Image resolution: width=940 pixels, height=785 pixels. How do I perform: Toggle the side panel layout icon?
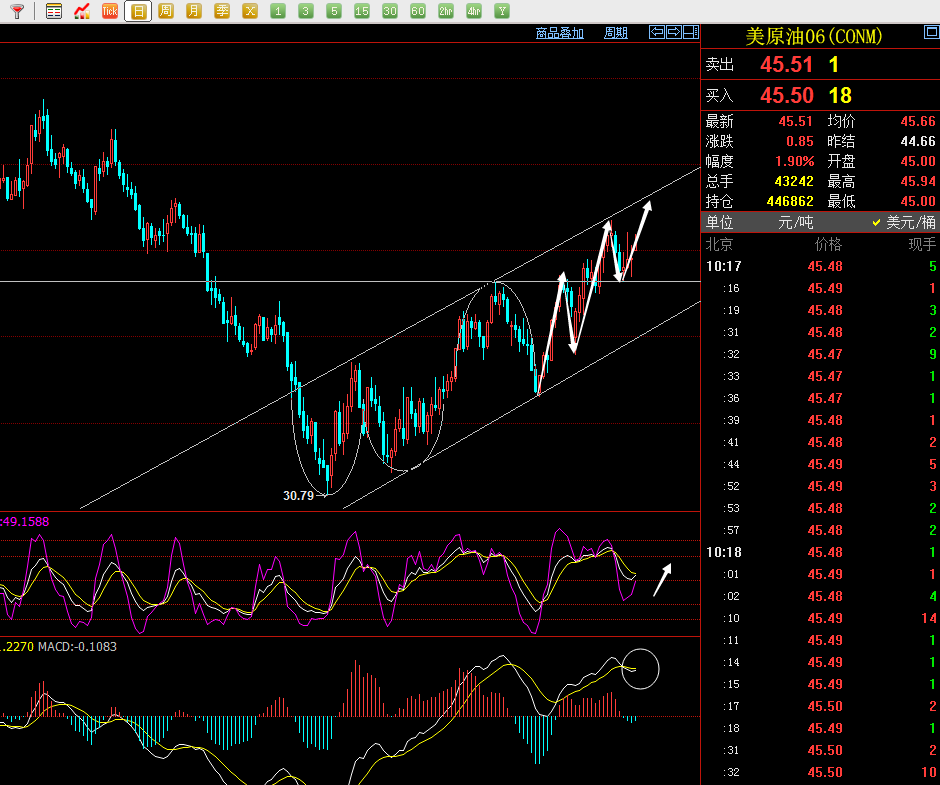(x=690, y=32)
